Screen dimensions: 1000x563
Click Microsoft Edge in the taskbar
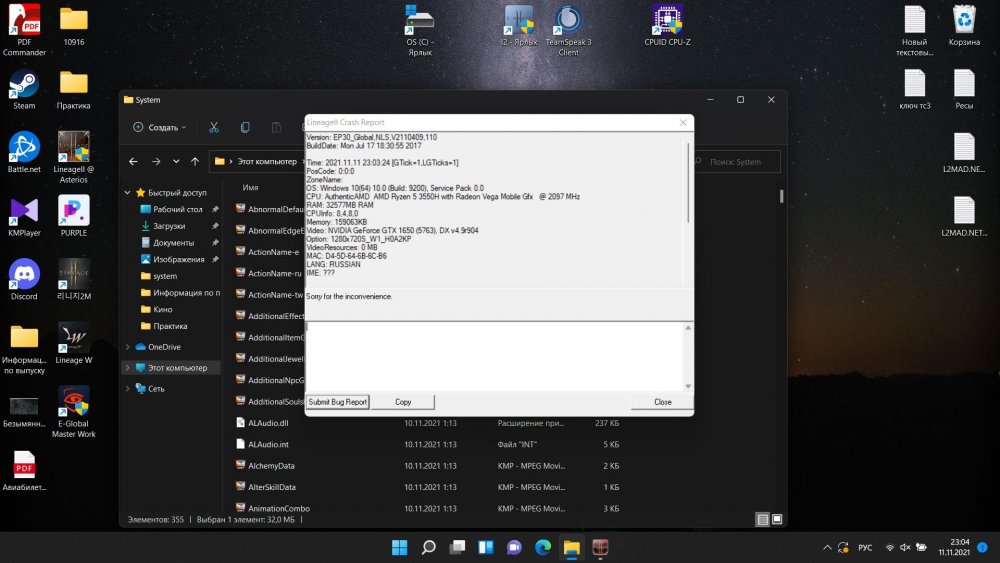[x=543, y=547]
